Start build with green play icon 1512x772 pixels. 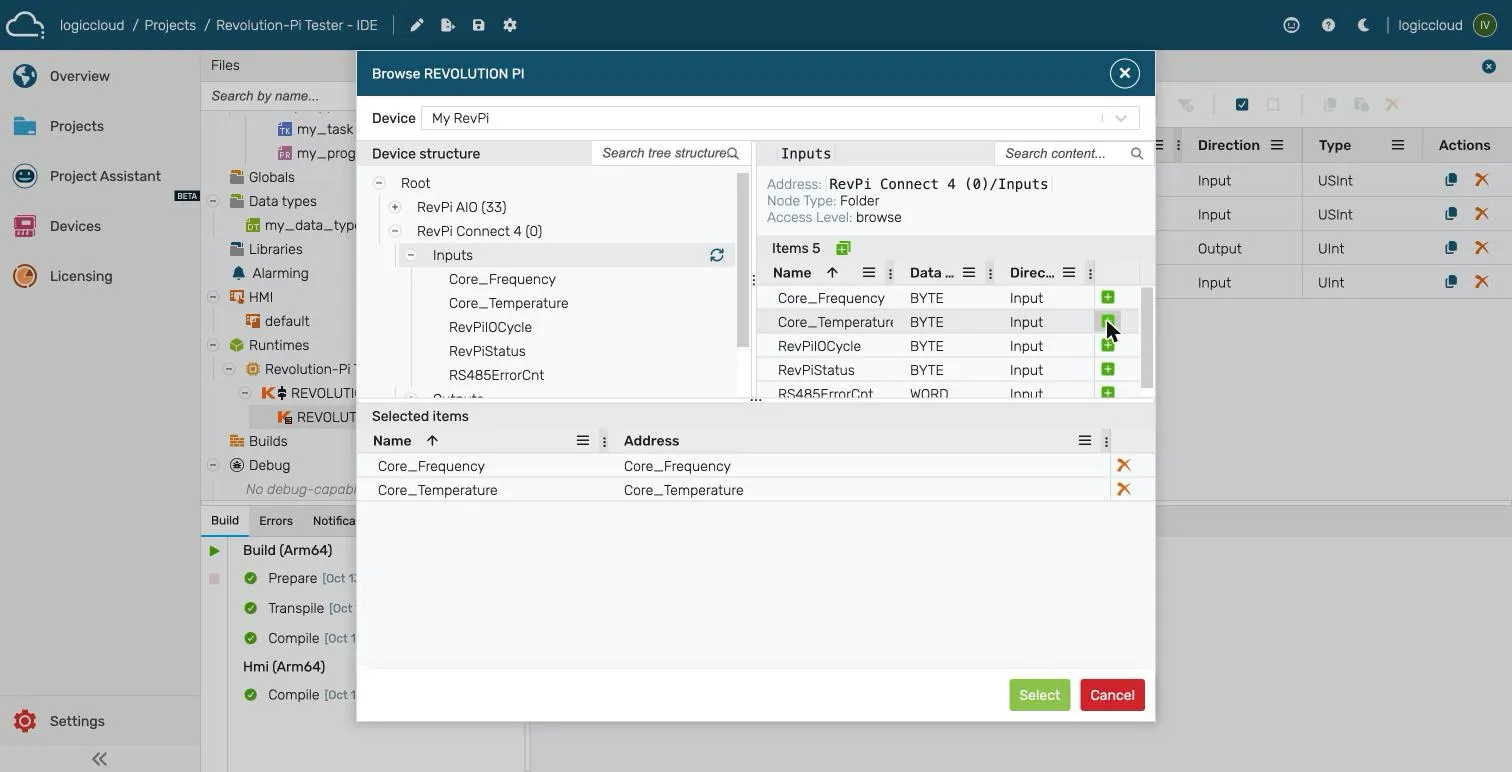[x=214, y=551]
